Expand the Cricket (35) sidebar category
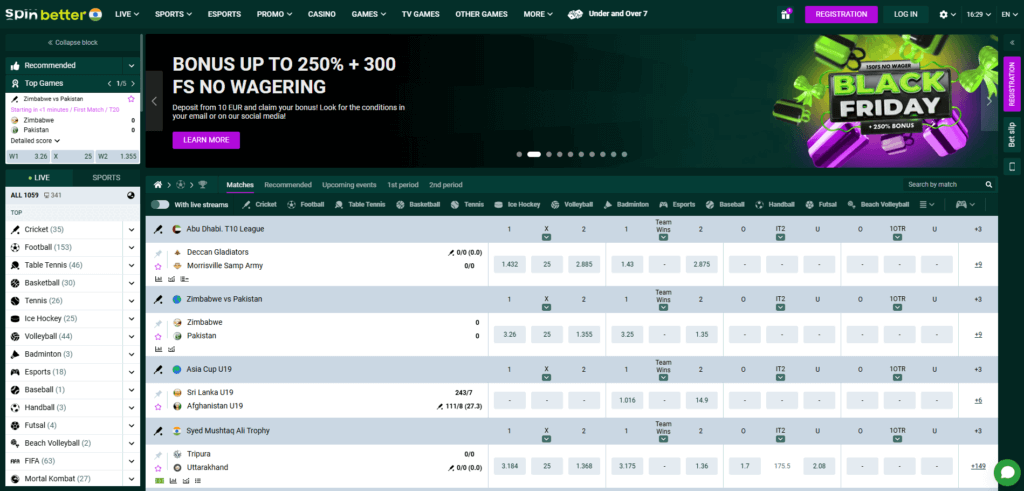This screenshot has height=491, width=1024. [131, 230]
